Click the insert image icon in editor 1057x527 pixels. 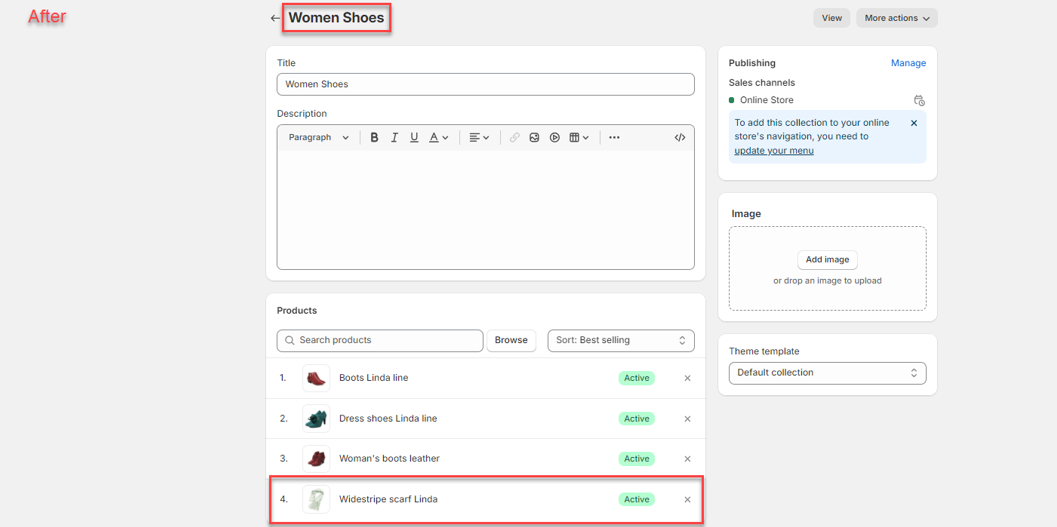point(534,138)
